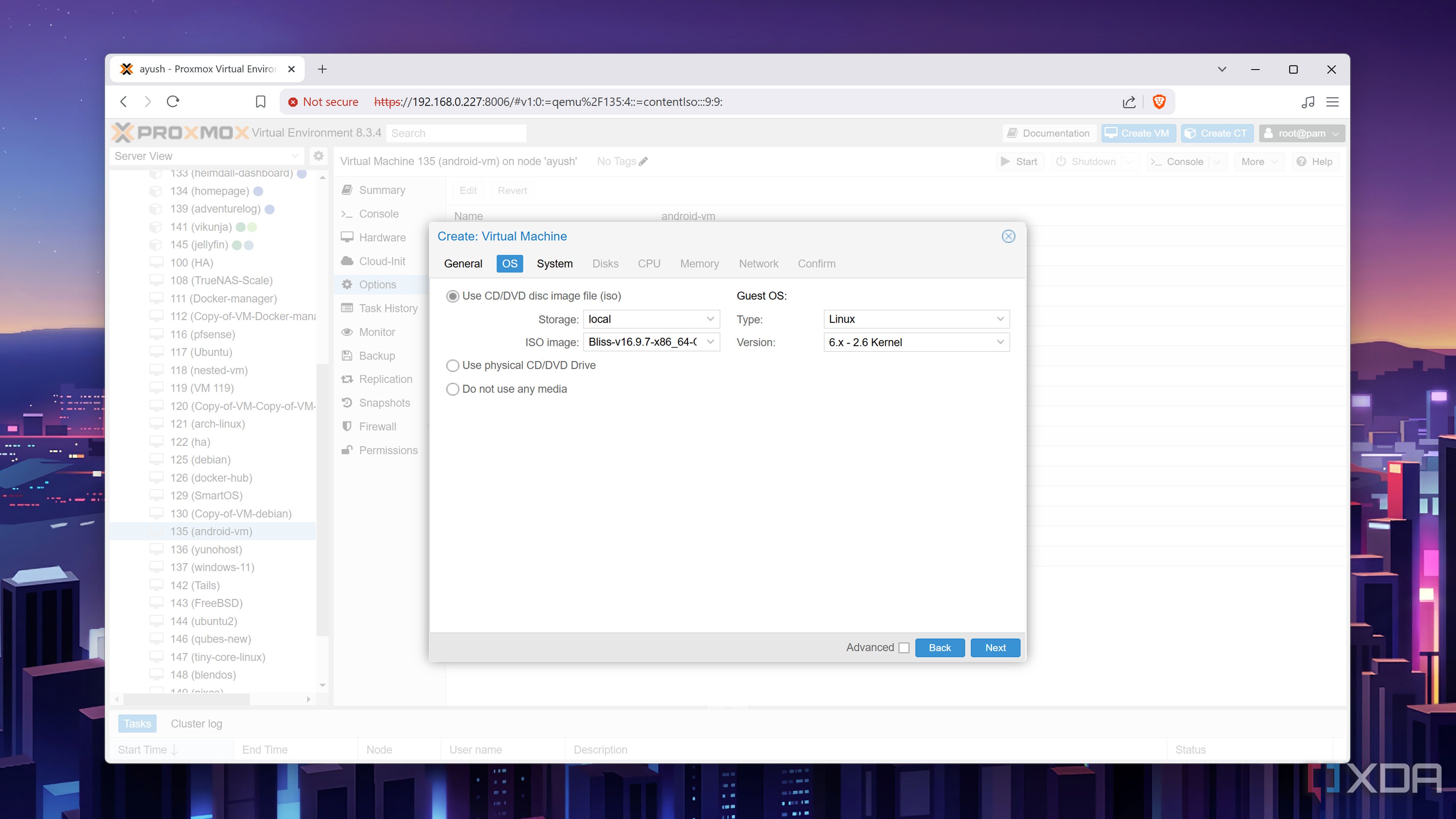Click the Create VM button
The width and height of the screenshot is (1456, 819).
(1138, 133)
